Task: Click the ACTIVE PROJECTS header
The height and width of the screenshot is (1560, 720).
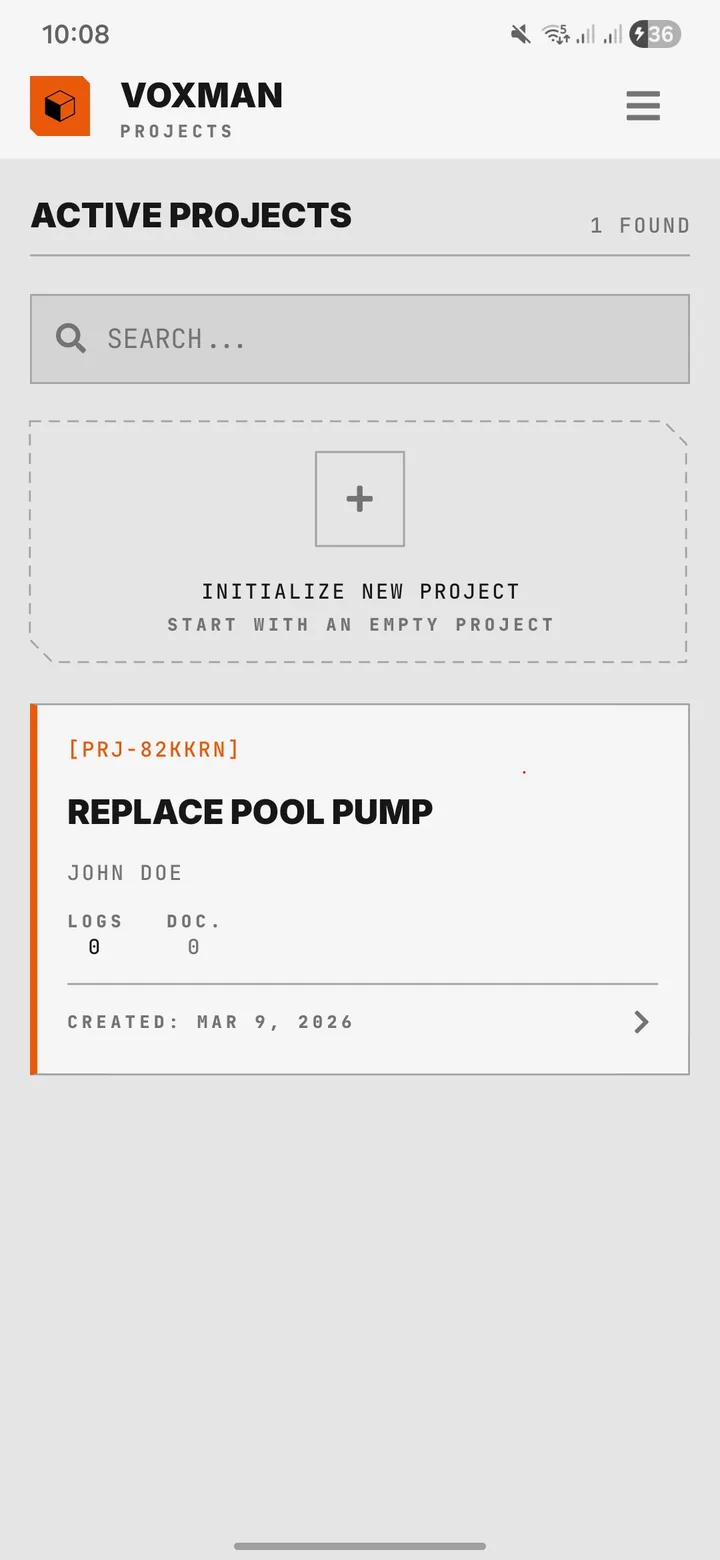Action: click(x=190, y=215)
